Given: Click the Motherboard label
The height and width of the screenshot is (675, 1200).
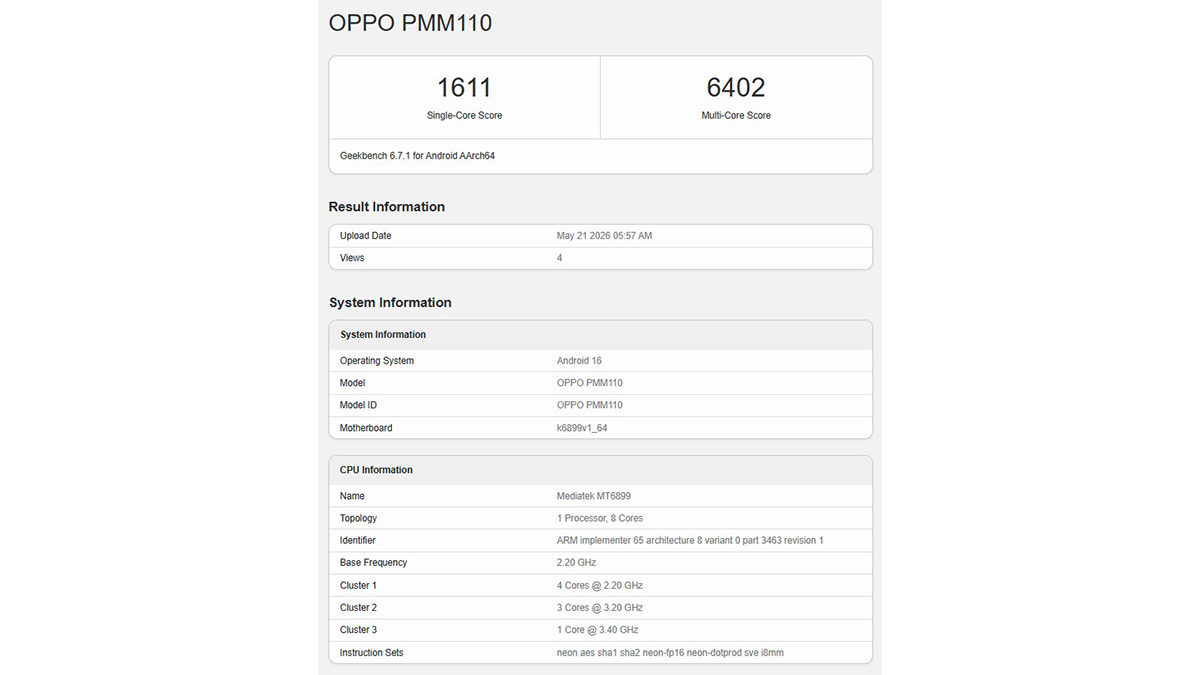Looking at the screenshot, I should point(366,428).
